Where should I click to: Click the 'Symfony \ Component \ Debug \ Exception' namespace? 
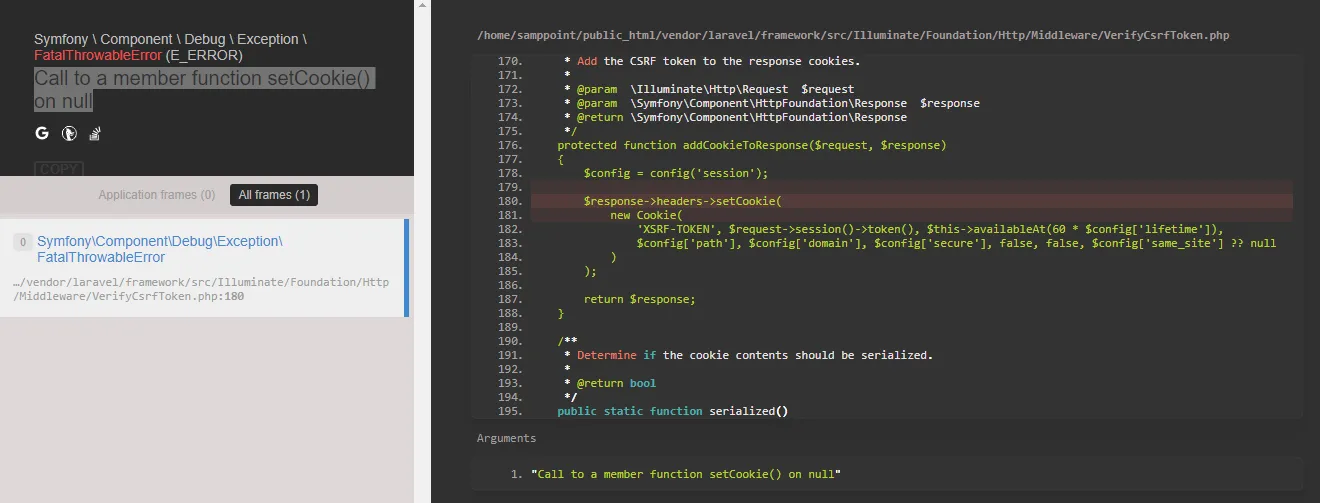(x=170, y=39)
